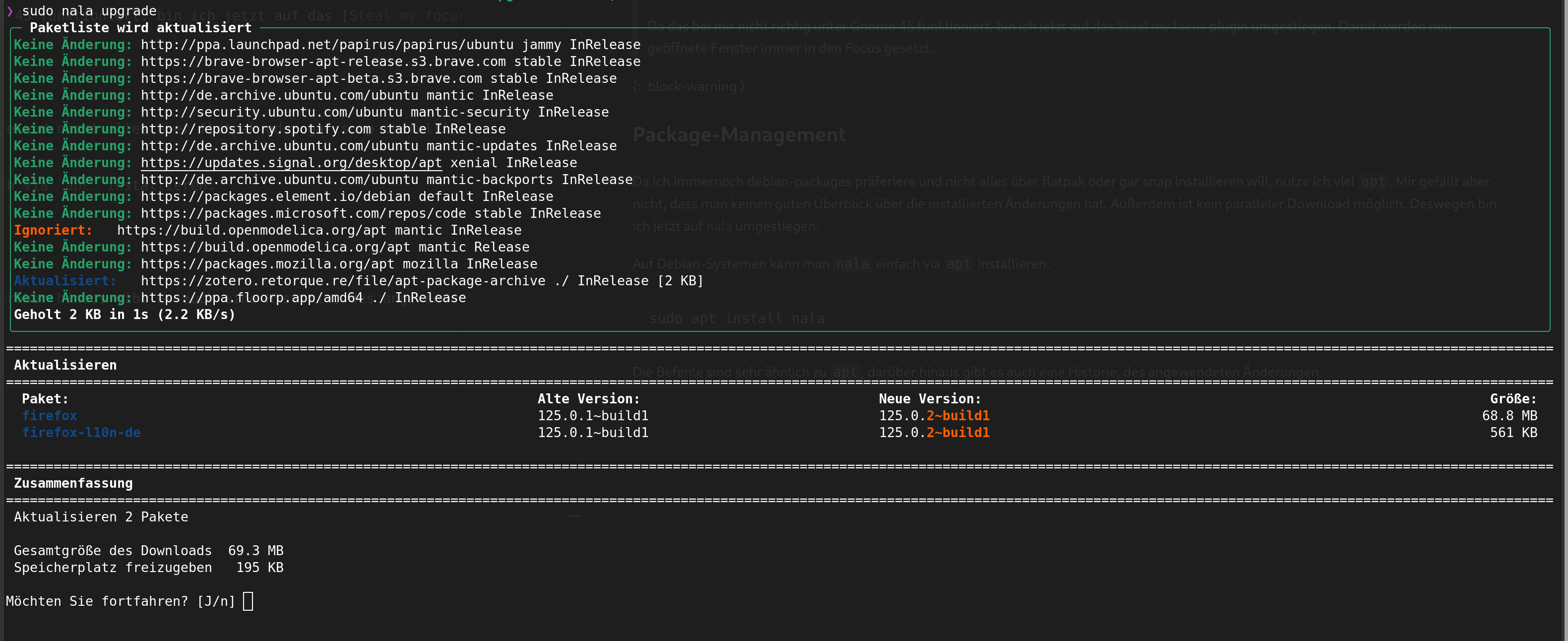The height and width of the screenshot is (641, 1568).
Task: Click the packages.element.io debian URL
Action: point(275,196)
